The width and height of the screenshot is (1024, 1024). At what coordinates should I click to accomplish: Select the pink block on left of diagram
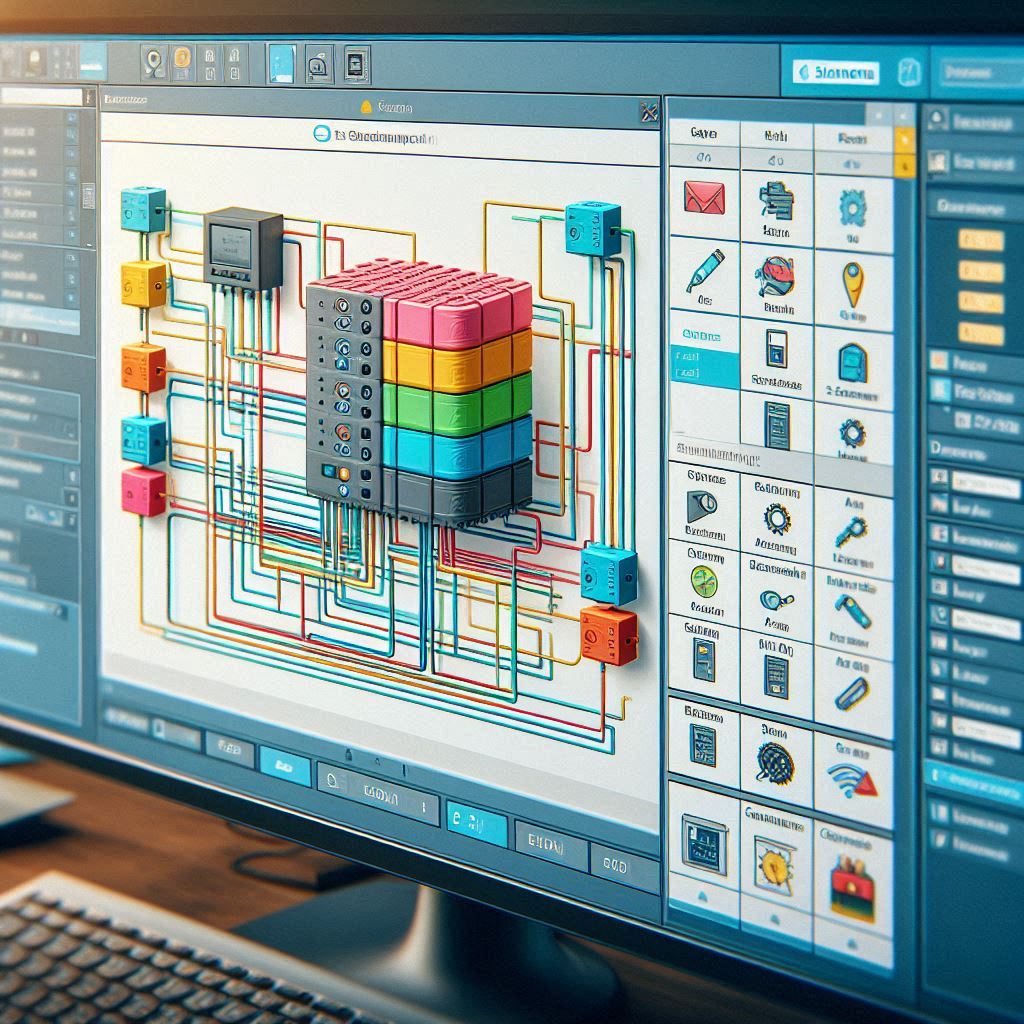tap(143, 491)
